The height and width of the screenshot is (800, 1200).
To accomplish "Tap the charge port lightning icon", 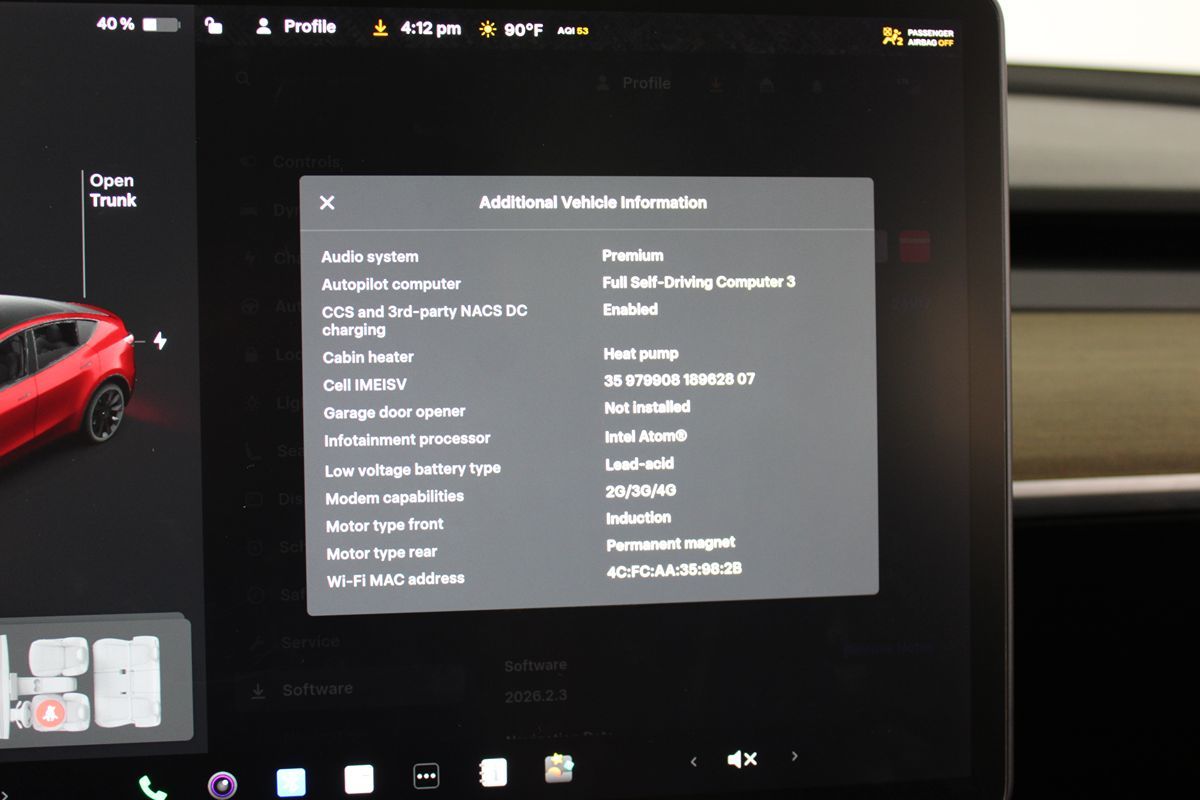I will (x=160, y=341).
